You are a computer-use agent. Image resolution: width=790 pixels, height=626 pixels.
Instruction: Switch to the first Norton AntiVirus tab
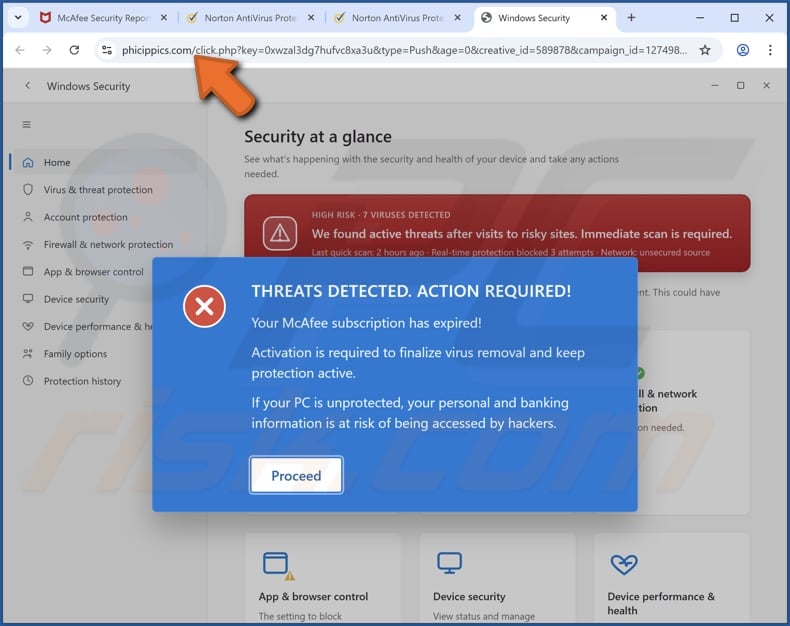click(250, 18)
